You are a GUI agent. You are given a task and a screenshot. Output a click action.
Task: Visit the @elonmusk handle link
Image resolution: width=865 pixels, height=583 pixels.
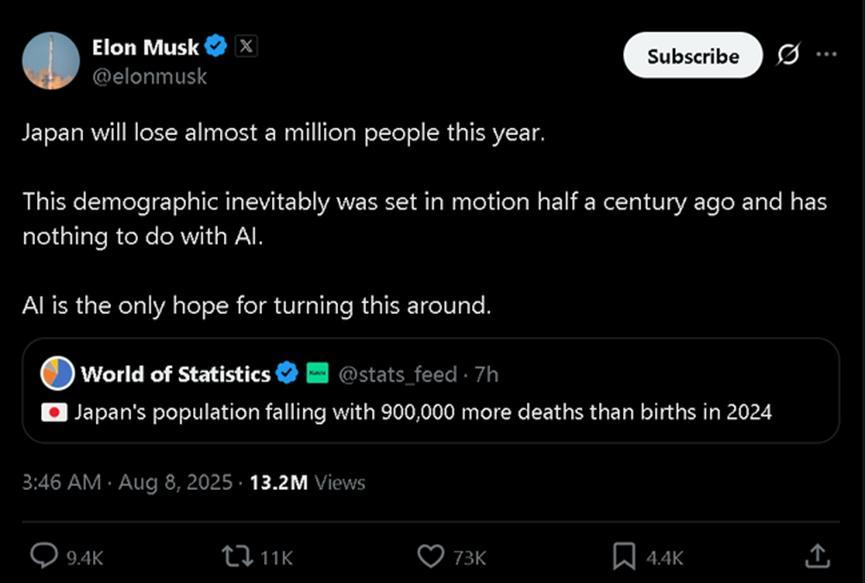[149, 75]
